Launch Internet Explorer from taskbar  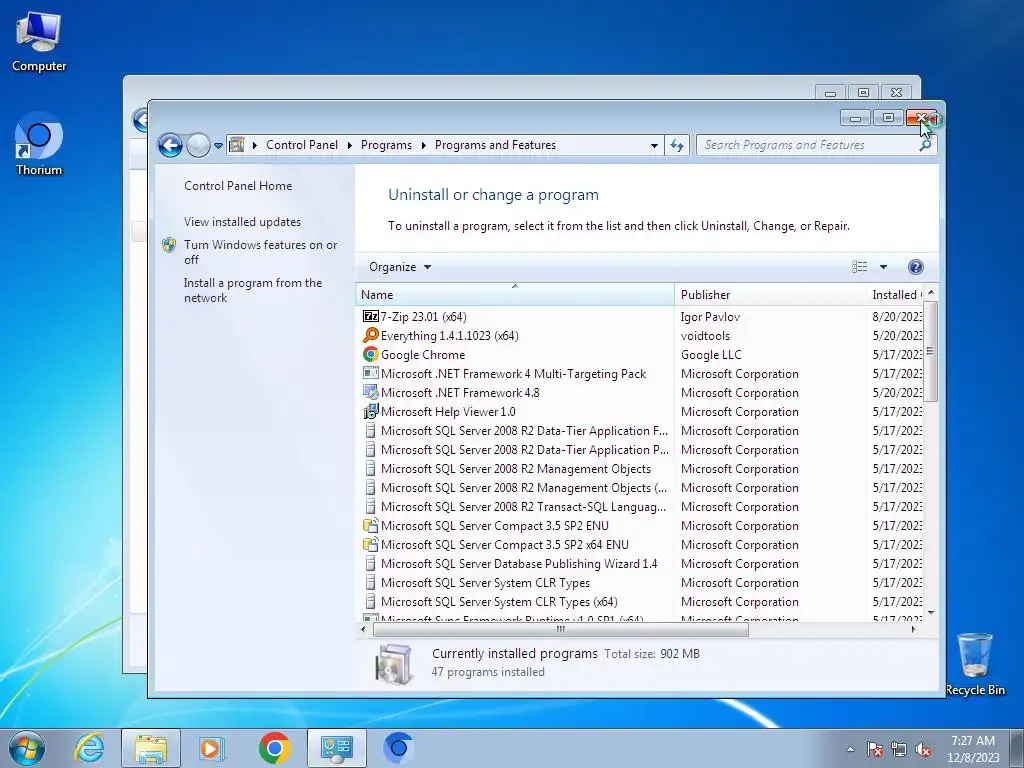point(89,748)
